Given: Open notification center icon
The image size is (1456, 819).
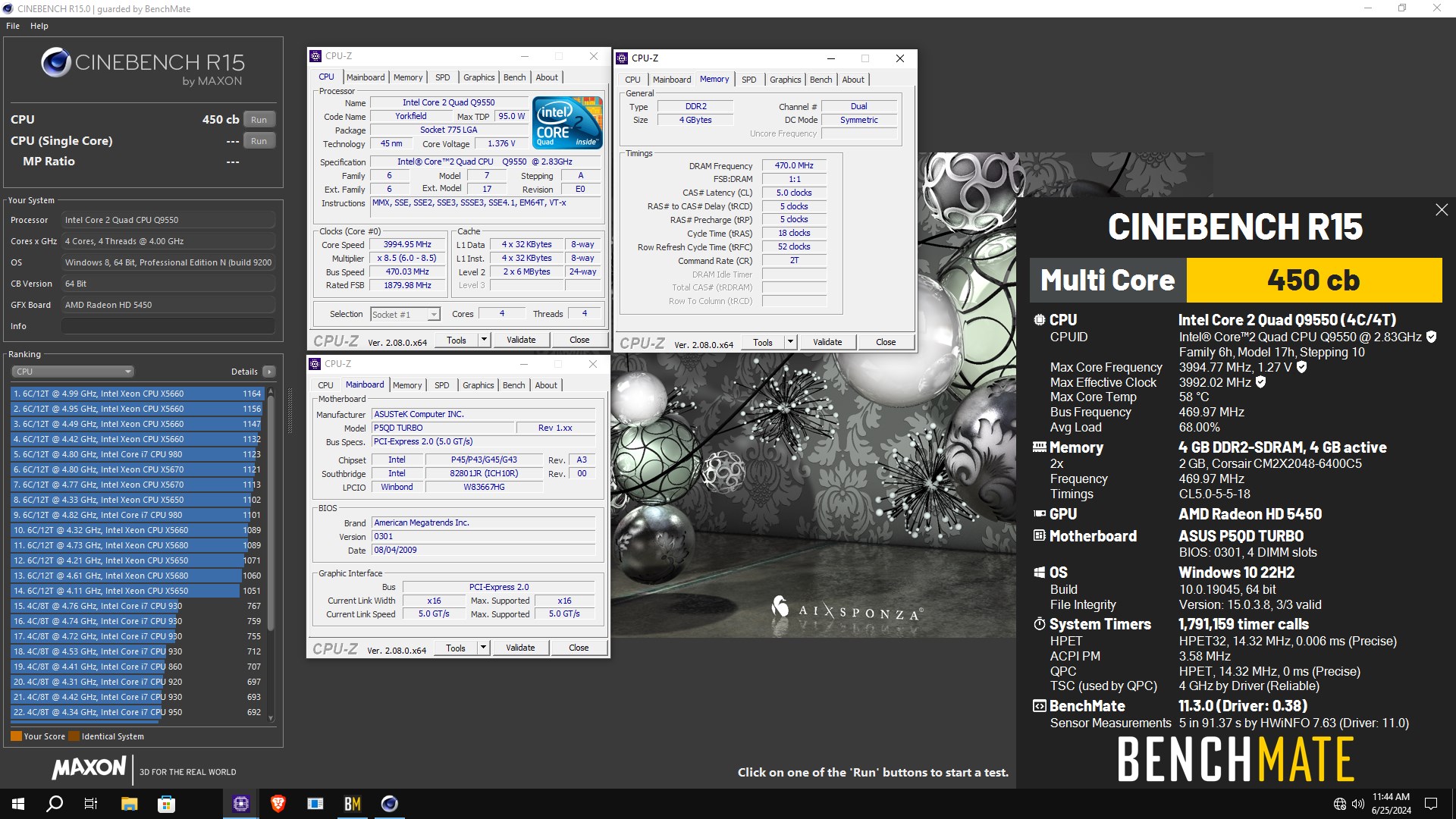Looking at the screenshot, I should pyautogui.click(x=1431, y=804).
